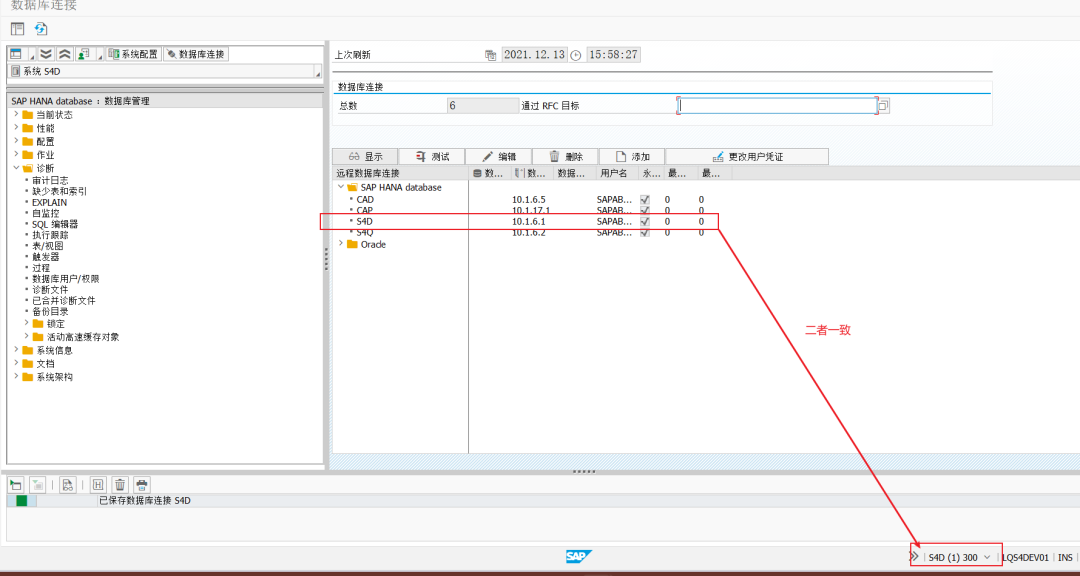This screenshot has height=576, width=1080.
Task: Click the green user settings icon
Action: coord(83,54)
